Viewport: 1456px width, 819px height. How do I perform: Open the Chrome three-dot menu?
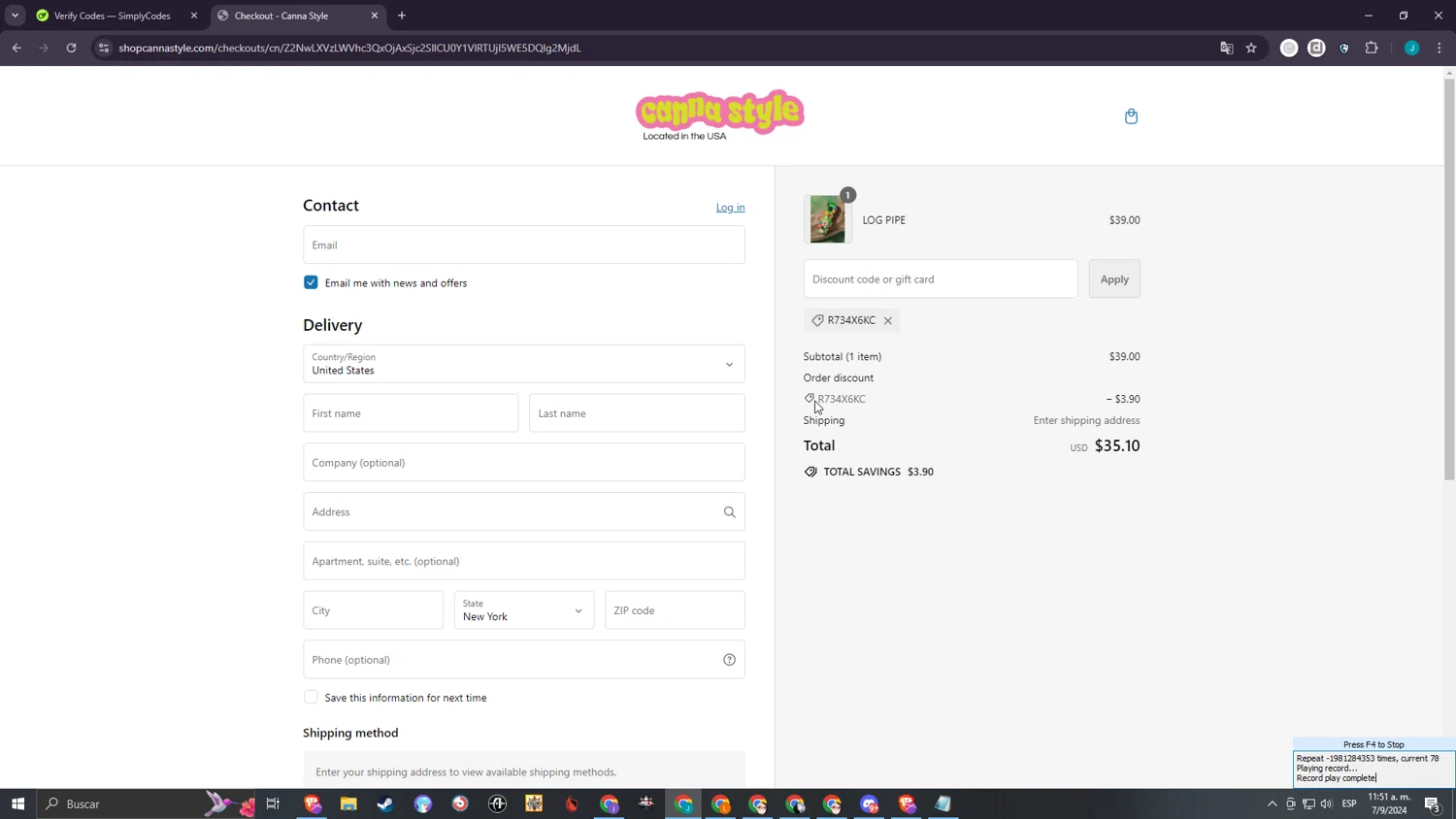pos(1439,48)
